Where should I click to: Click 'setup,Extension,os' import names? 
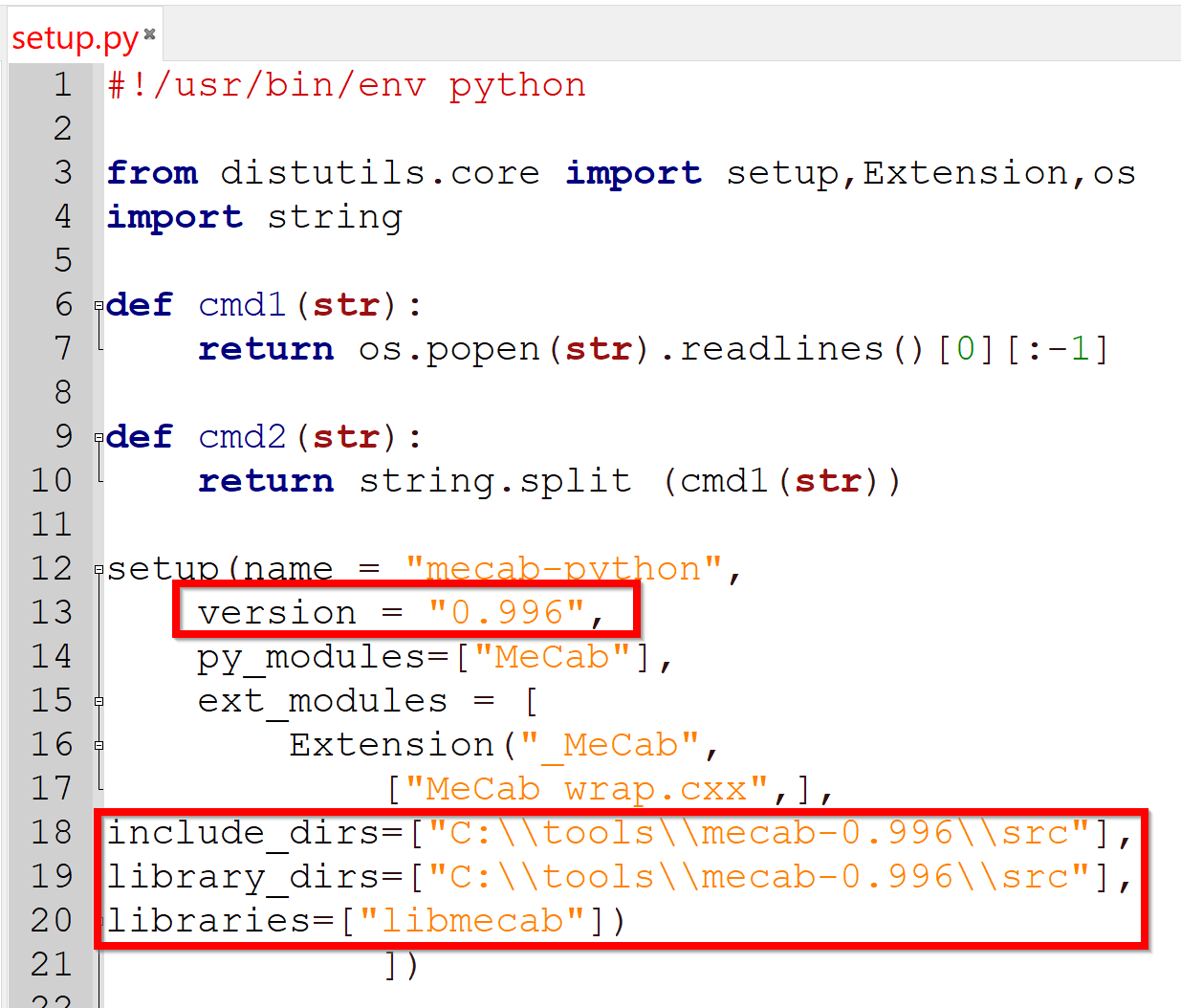click(x=930, y=173)
